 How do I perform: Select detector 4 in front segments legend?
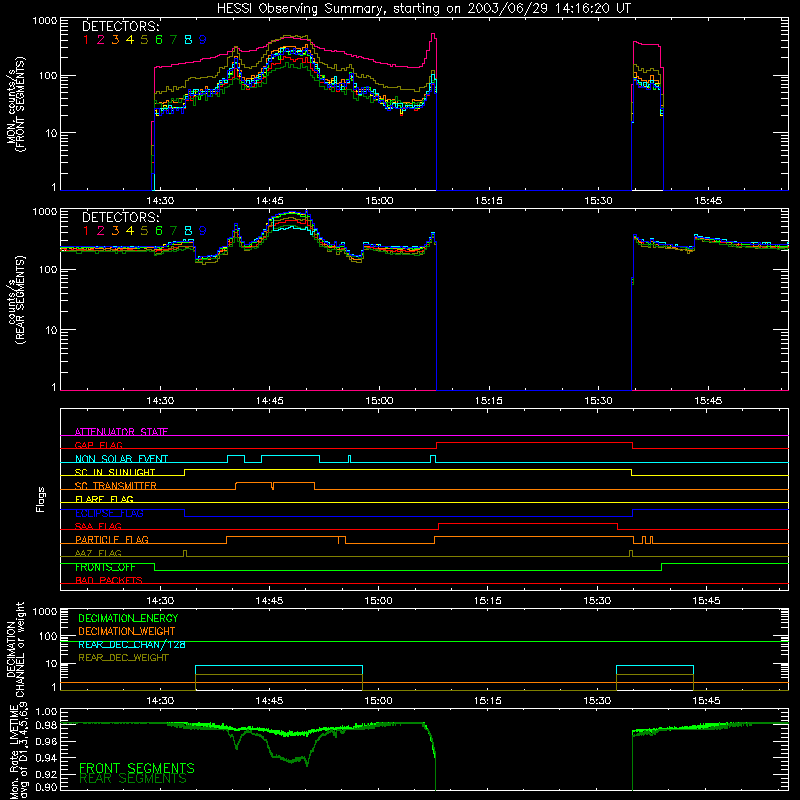[130, 40]
